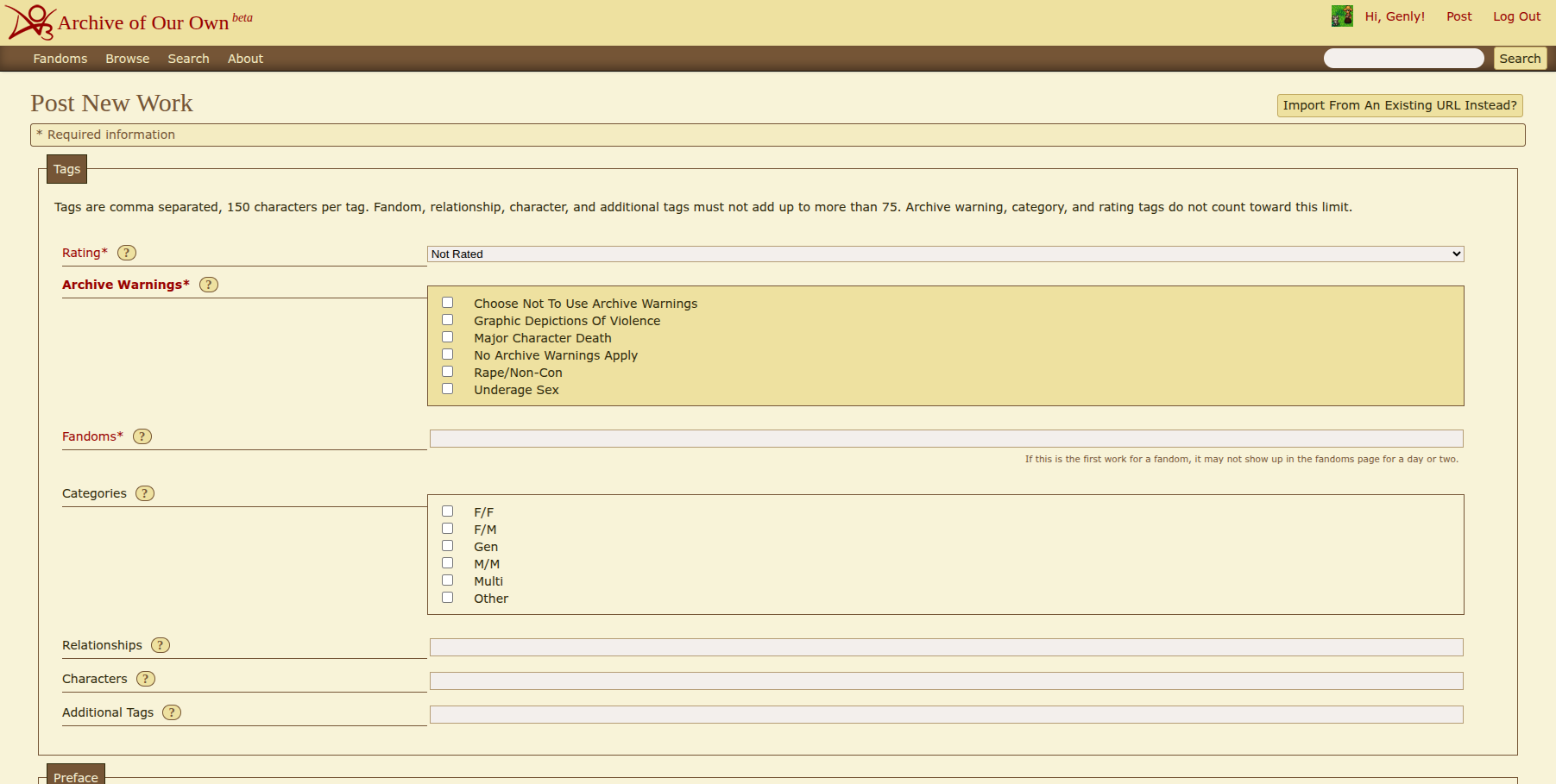Click the Archive of Our Own logo
1556x784 pixels.
[31, 22]
